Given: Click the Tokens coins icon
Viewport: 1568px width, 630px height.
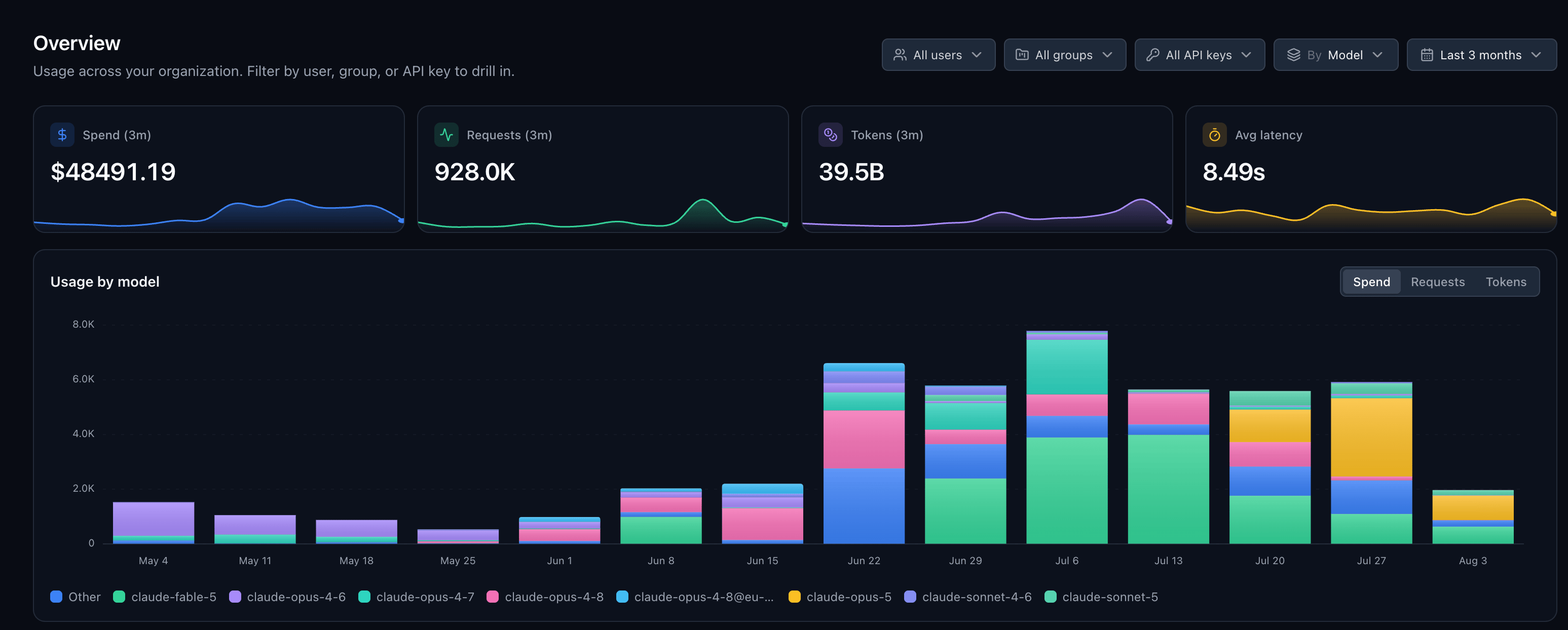Looking at the screenshot, I should (x=830, y=135).
